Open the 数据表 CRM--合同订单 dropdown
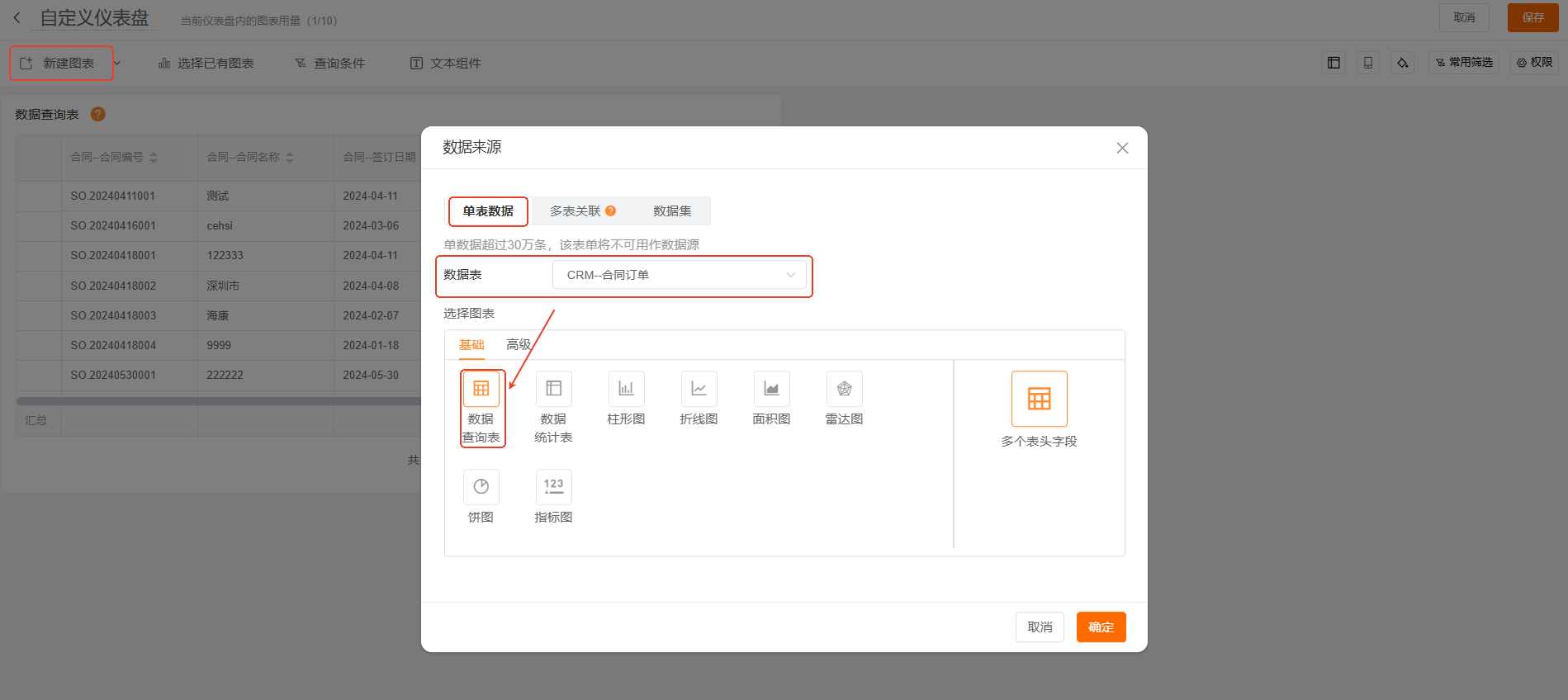 pyautogui.click(x=679, y=275)
